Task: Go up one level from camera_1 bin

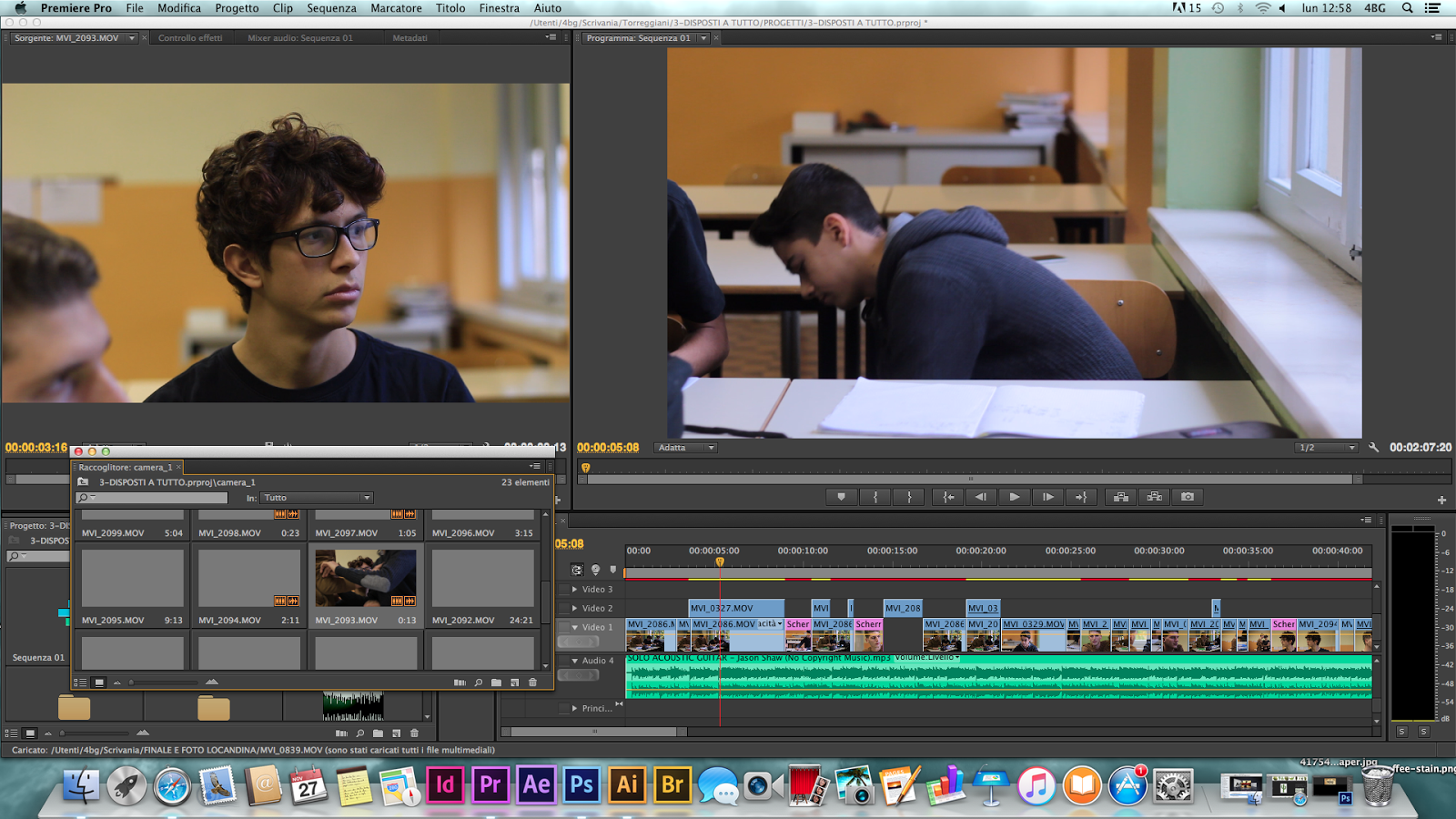Action: (83, 482)
